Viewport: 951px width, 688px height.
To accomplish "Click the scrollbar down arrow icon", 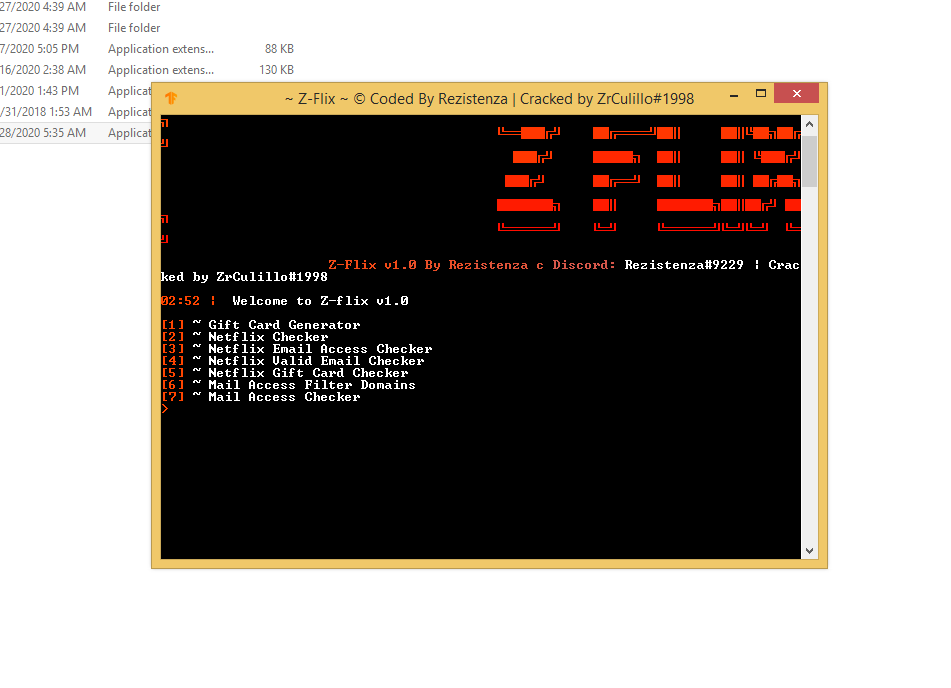I will [x=810, y=549].
